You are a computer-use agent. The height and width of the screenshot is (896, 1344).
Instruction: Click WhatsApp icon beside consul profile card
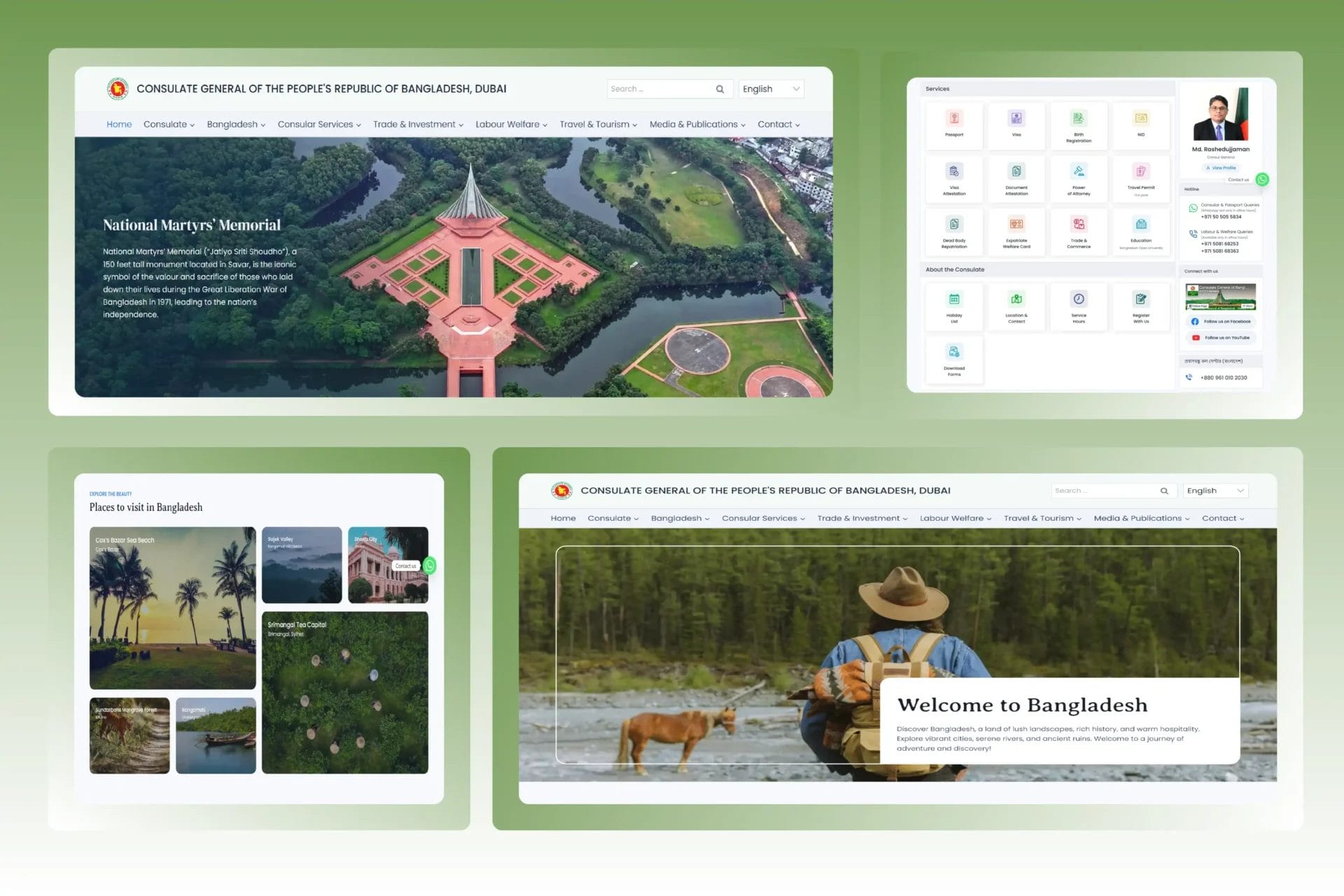click(x=1262, y=179)
